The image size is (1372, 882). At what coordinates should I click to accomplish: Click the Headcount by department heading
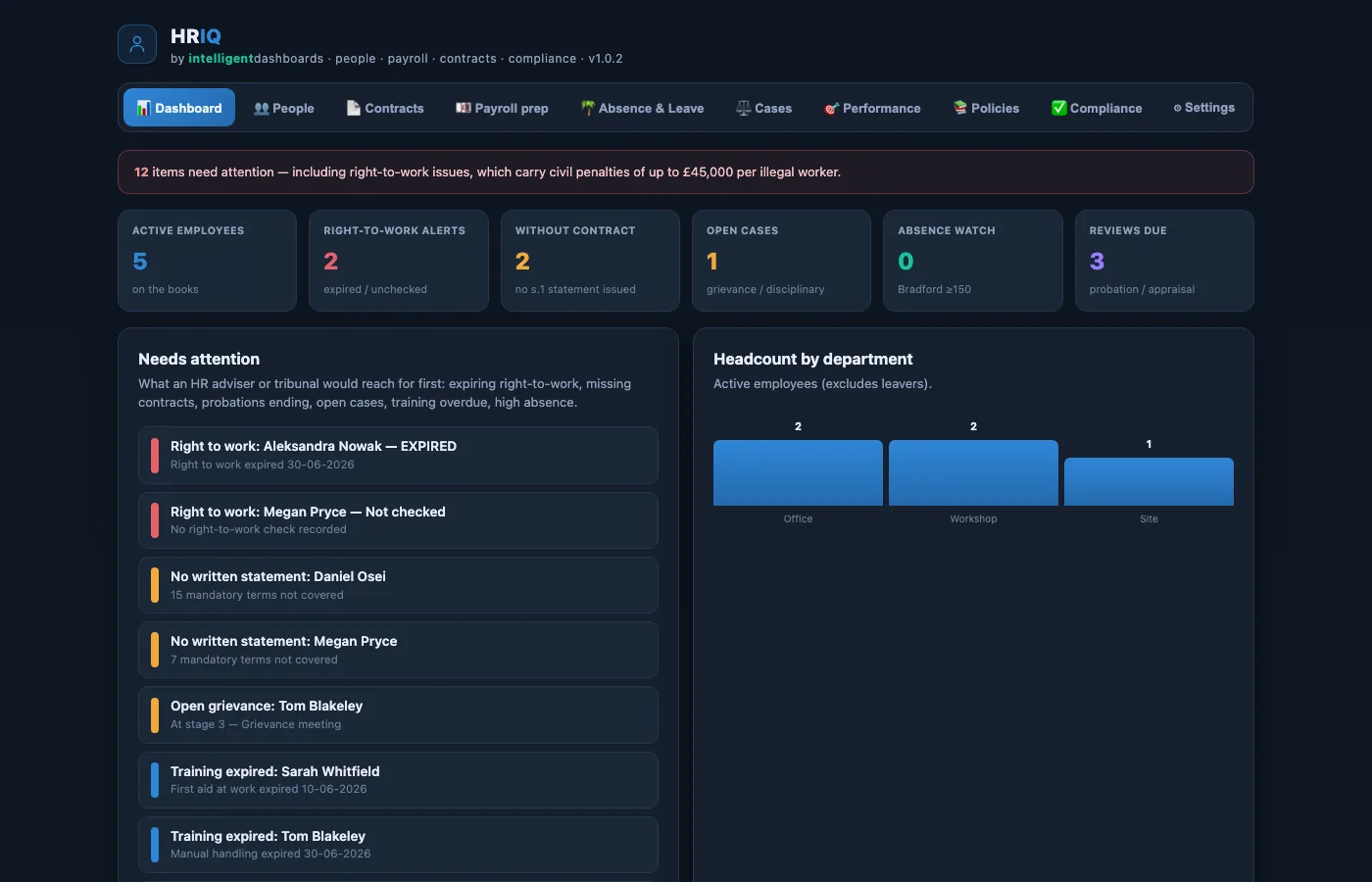tap(813, 359)
